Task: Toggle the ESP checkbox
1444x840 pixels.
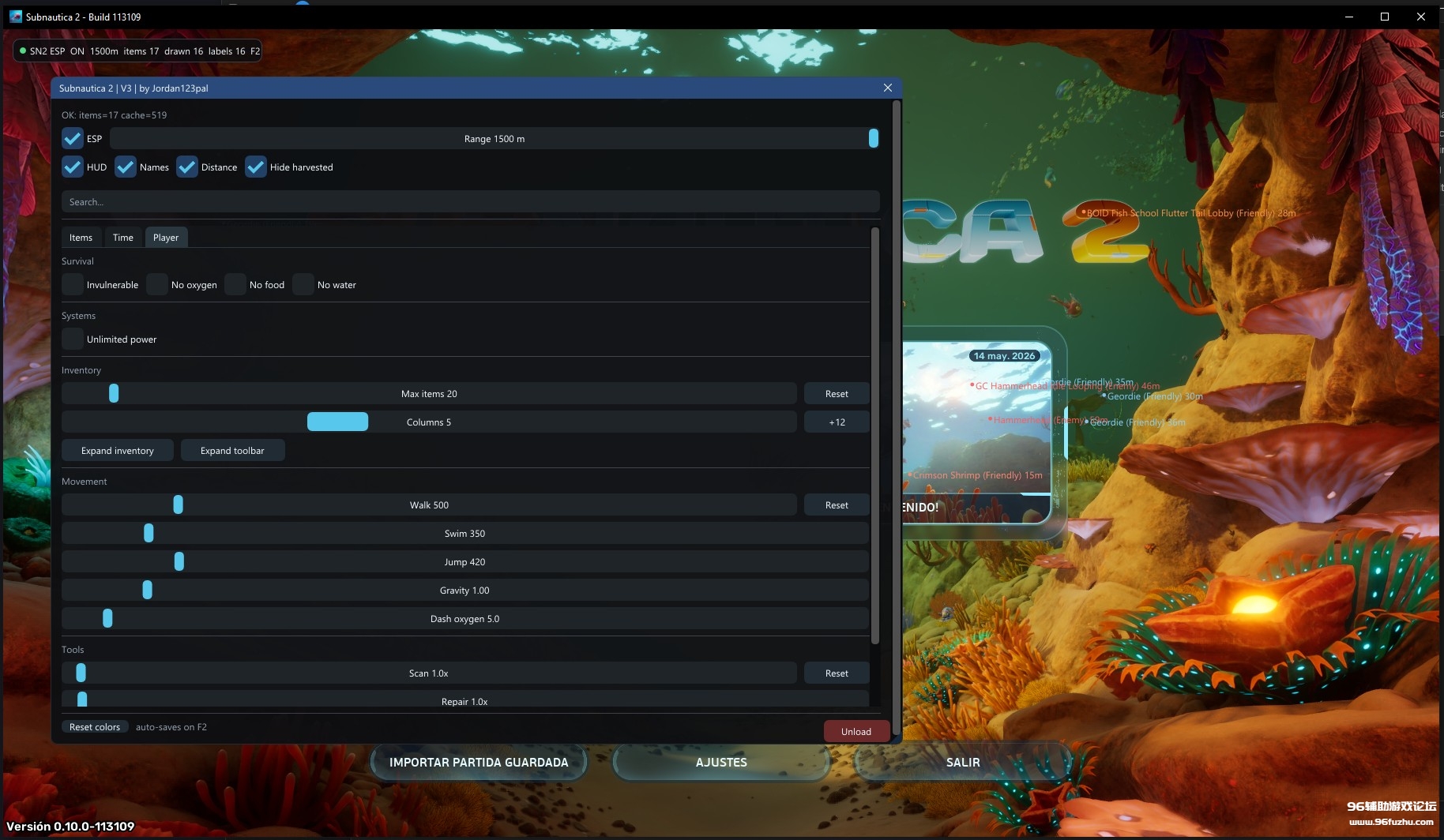Action: [x=73, y=139]
